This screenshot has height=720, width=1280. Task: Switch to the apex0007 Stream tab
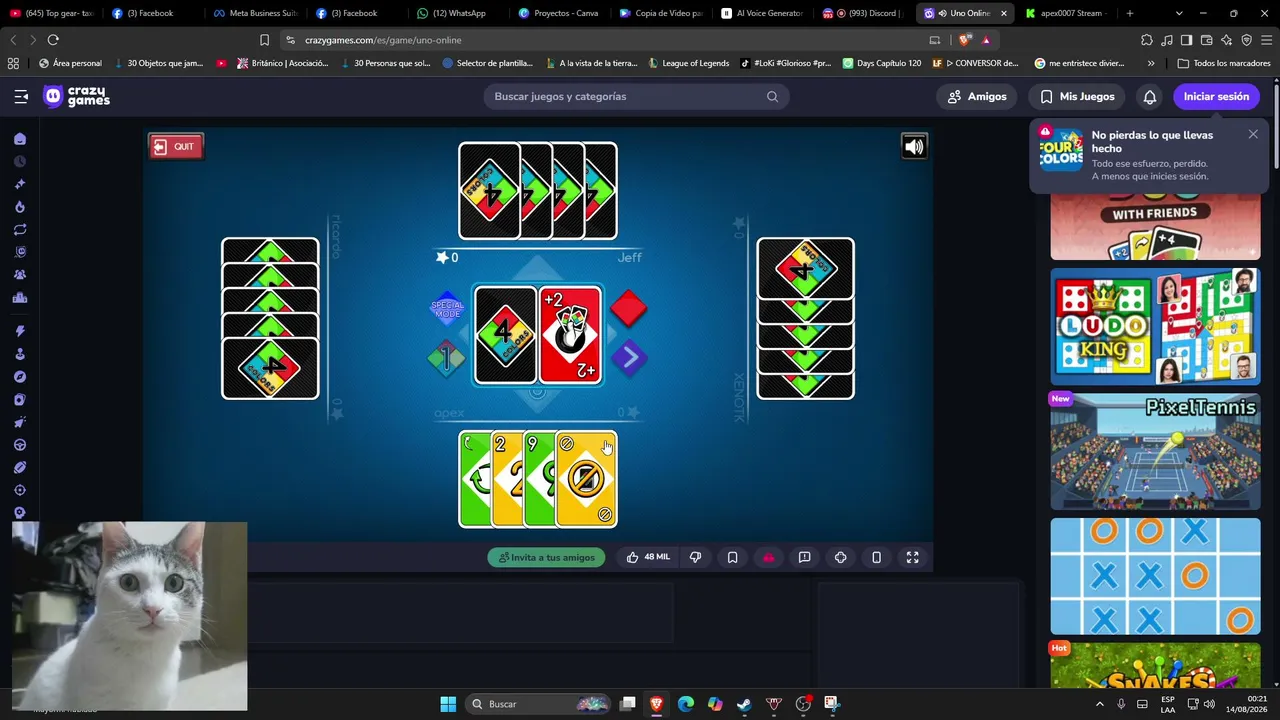[1066, 13]
